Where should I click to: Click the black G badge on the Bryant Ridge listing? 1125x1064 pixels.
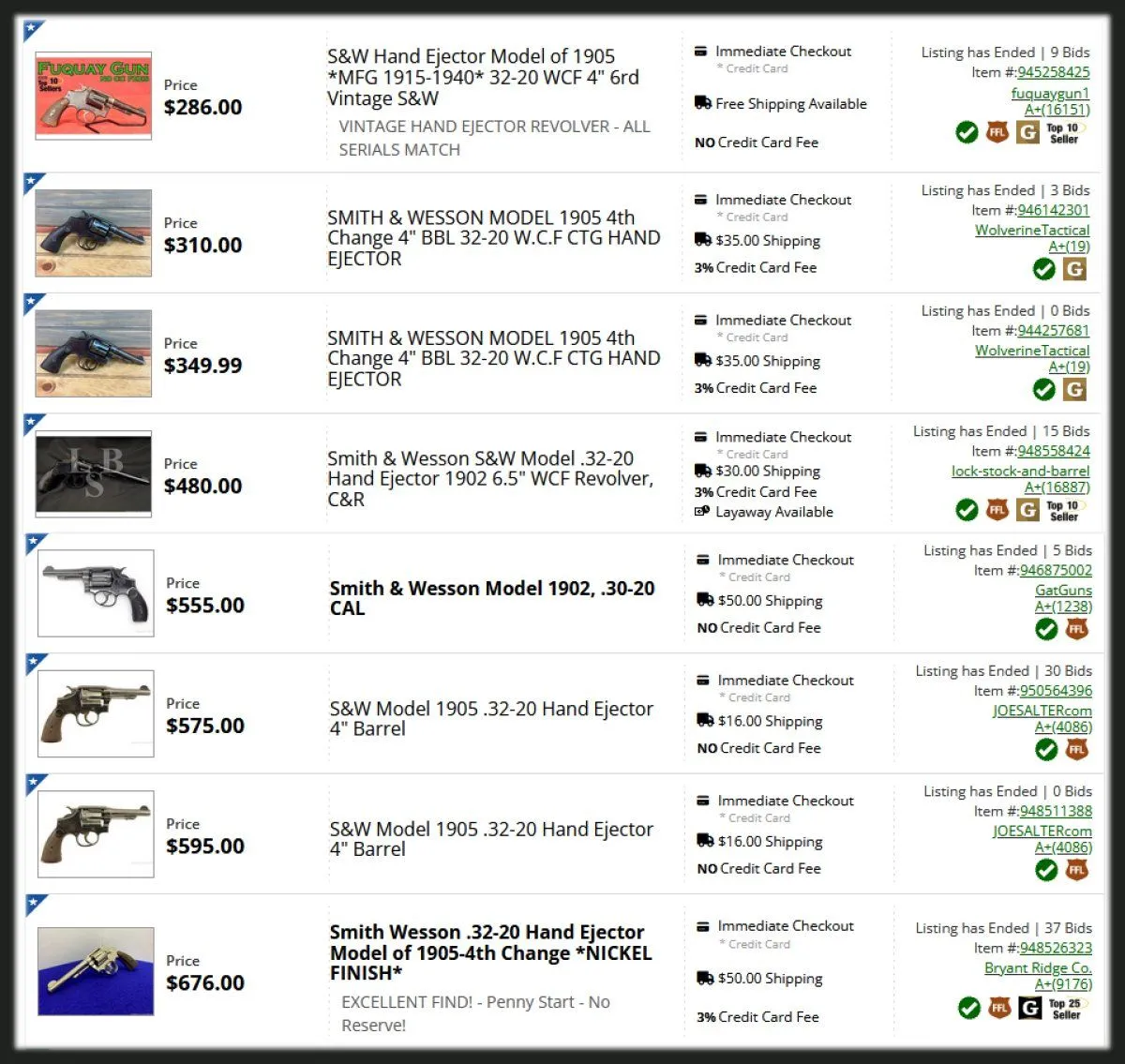pos(1029,1009)
